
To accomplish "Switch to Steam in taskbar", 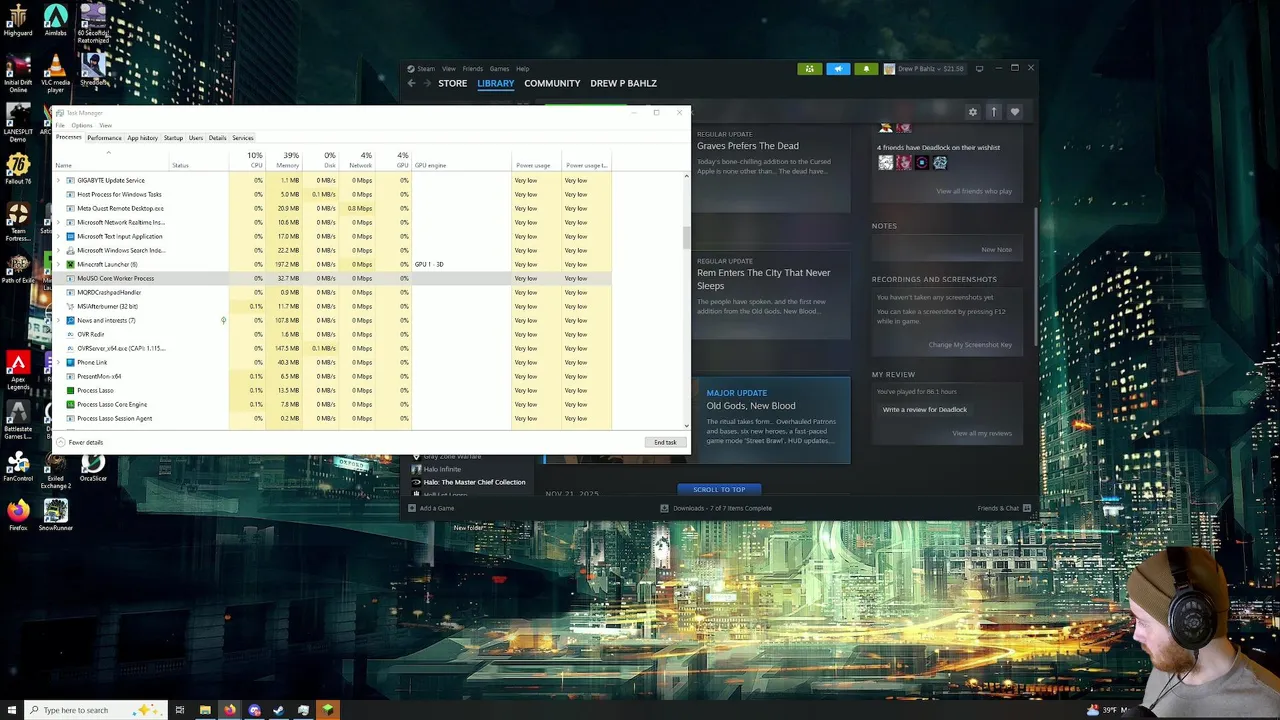I will tap(279, 710).
